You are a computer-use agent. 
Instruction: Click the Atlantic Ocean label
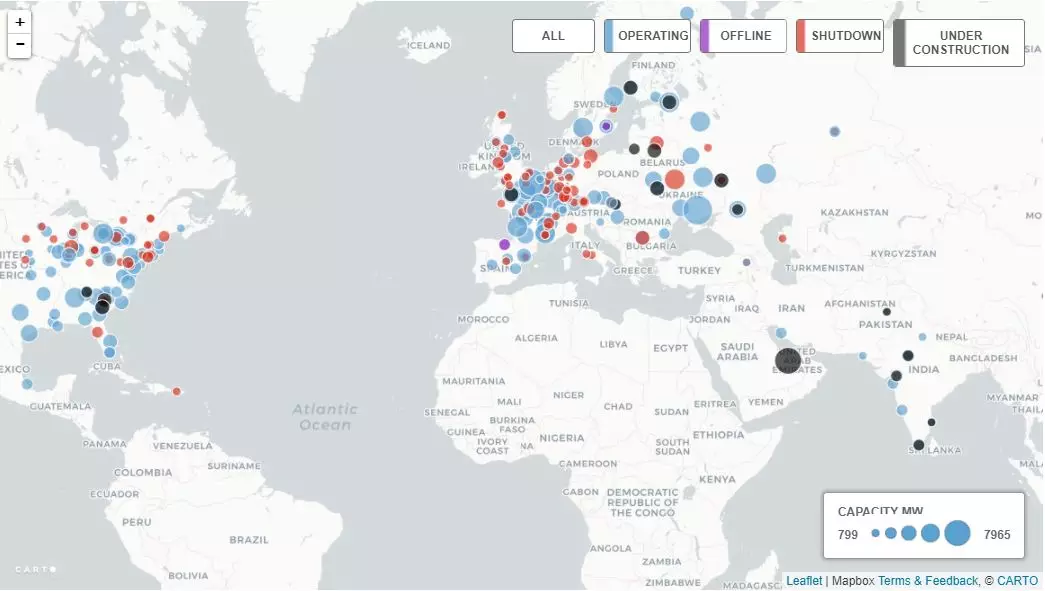[x=325, y=417]
